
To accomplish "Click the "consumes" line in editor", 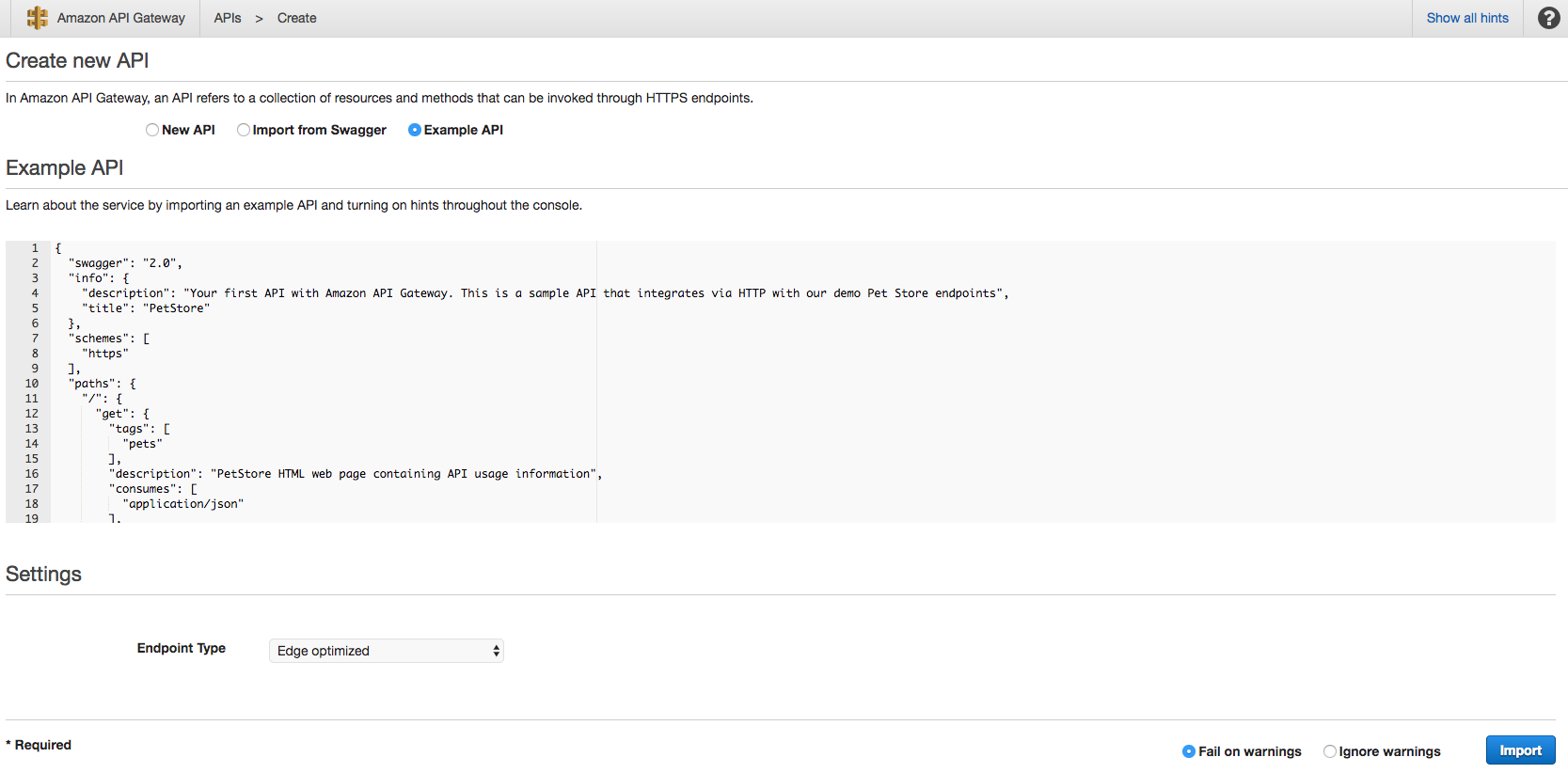I will (153, 489).
